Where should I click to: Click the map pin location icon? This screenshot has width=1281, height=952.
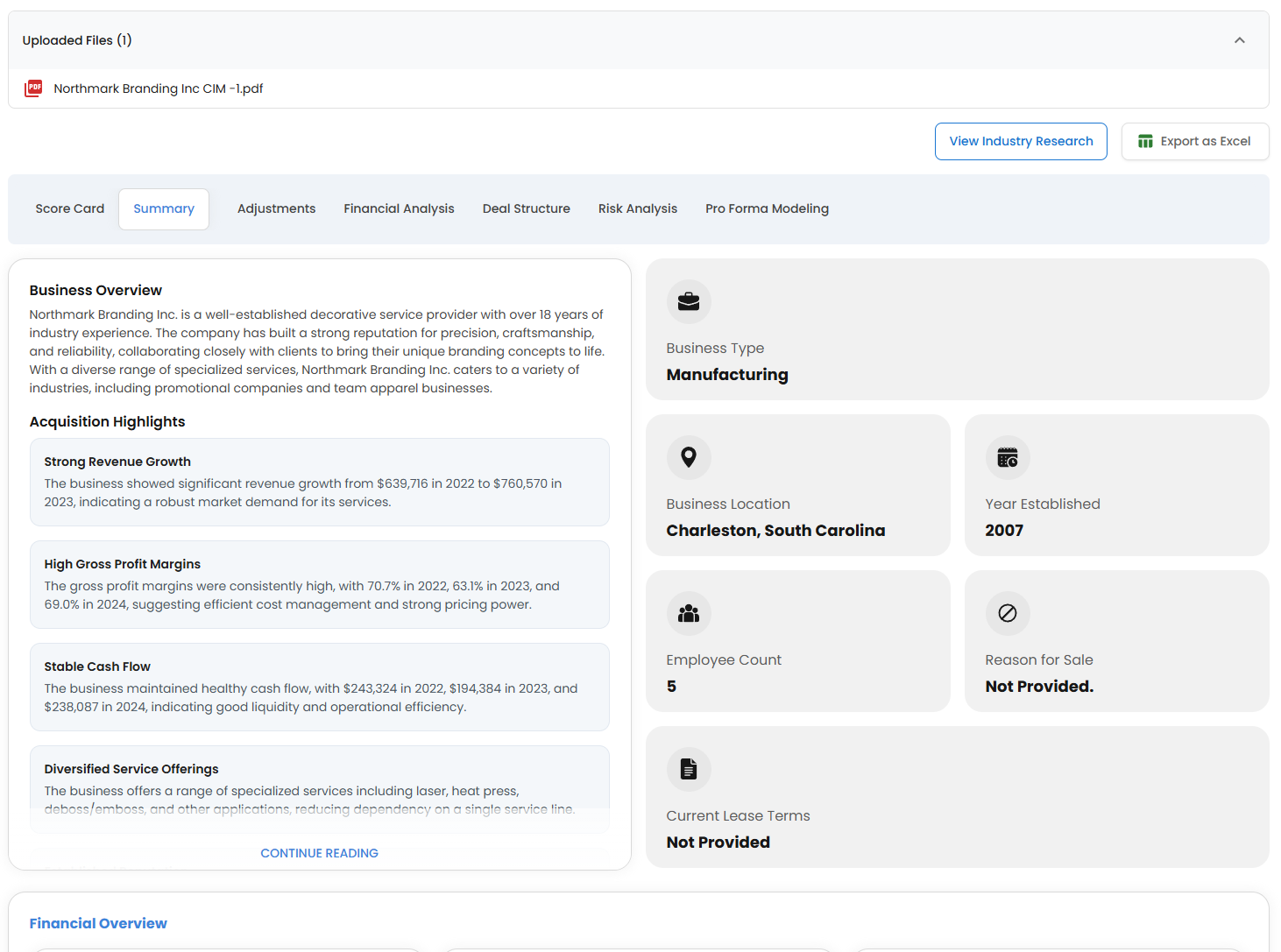tap(689, 457)
